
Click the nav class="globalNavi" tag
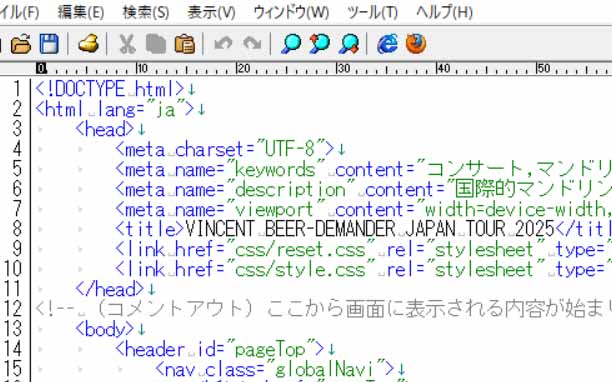275,369
